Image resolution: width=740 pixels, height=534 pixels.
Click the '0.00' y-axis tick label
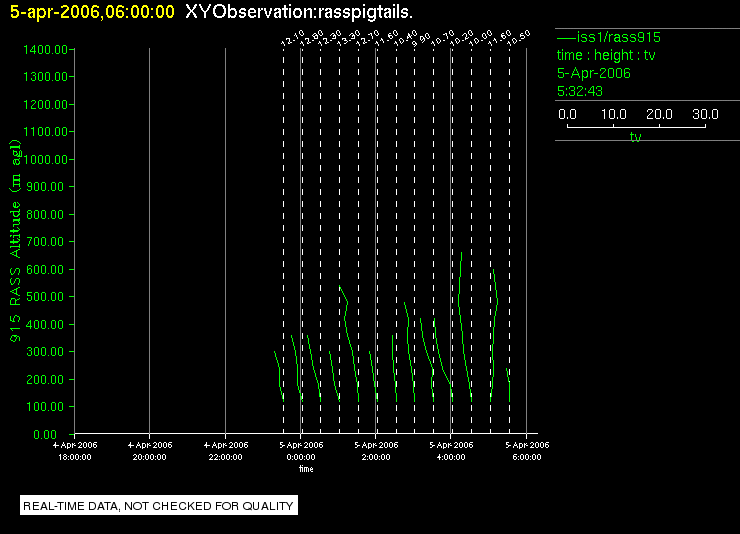45,434
